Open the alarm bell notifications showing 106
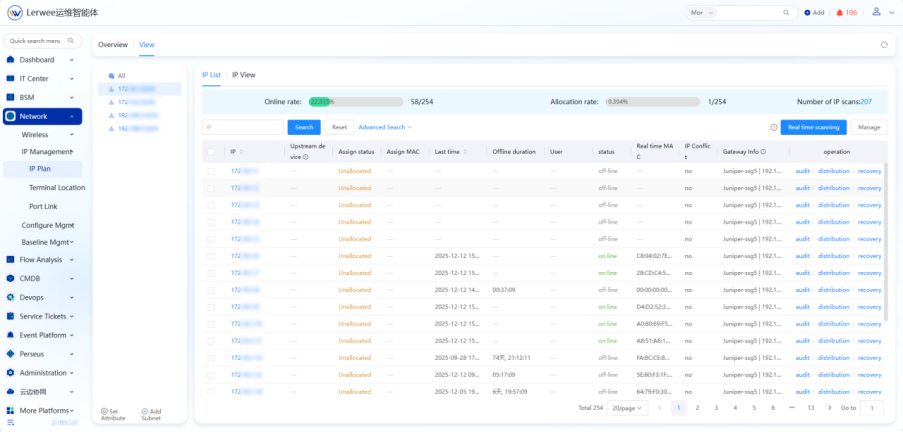This screenshot has width=903, height=432. click(839, 13)
